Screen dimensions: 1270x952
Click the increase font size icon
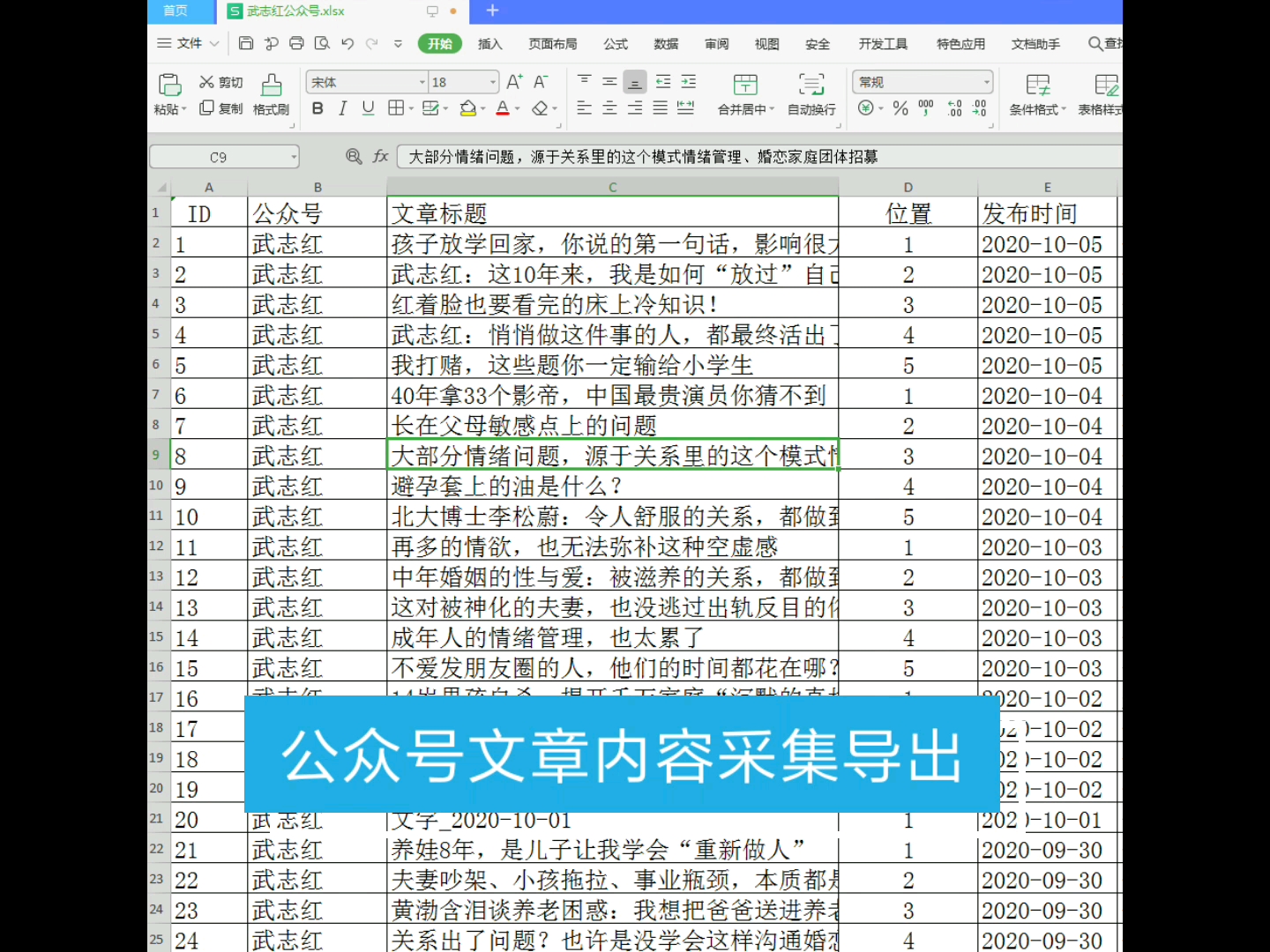point(514,81)
